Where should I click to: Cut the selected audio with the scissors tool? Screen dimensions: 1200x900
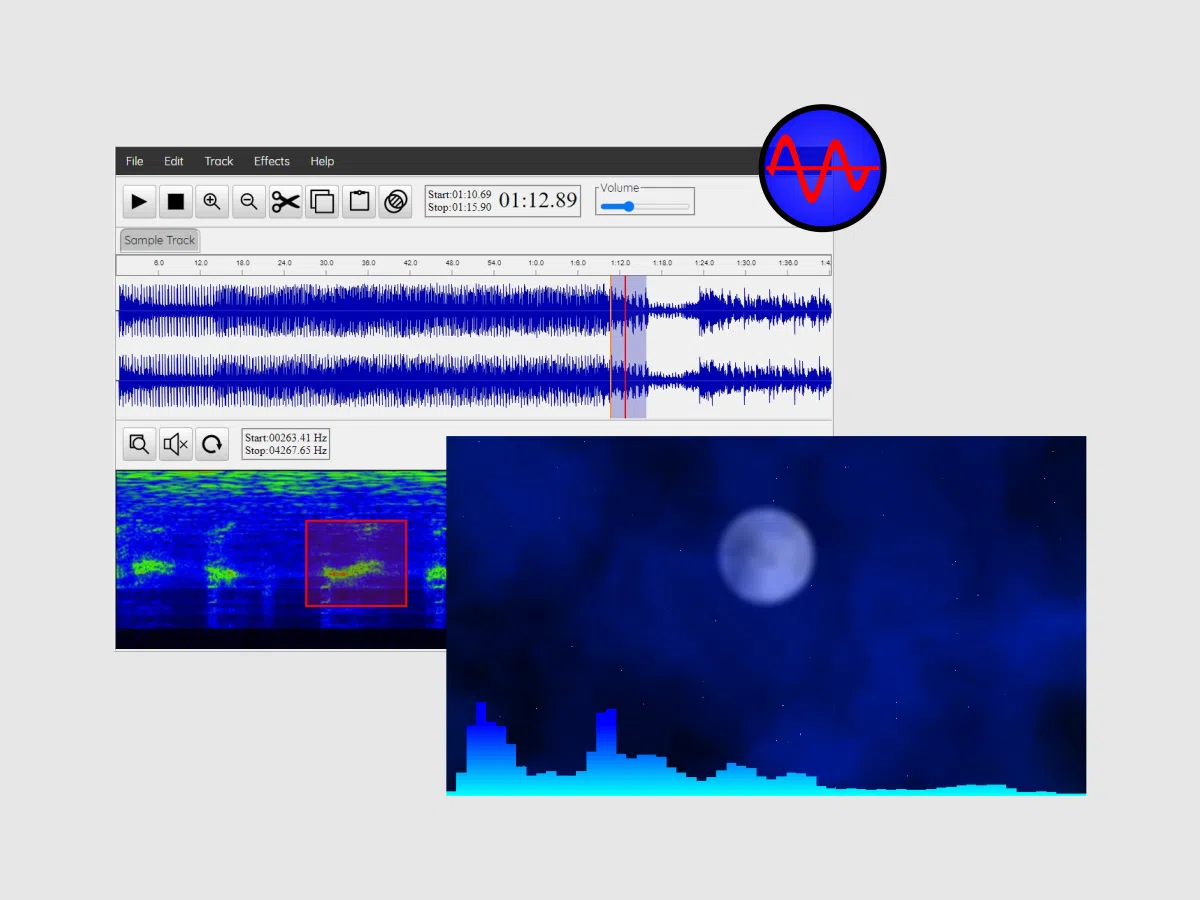[285, 201]
